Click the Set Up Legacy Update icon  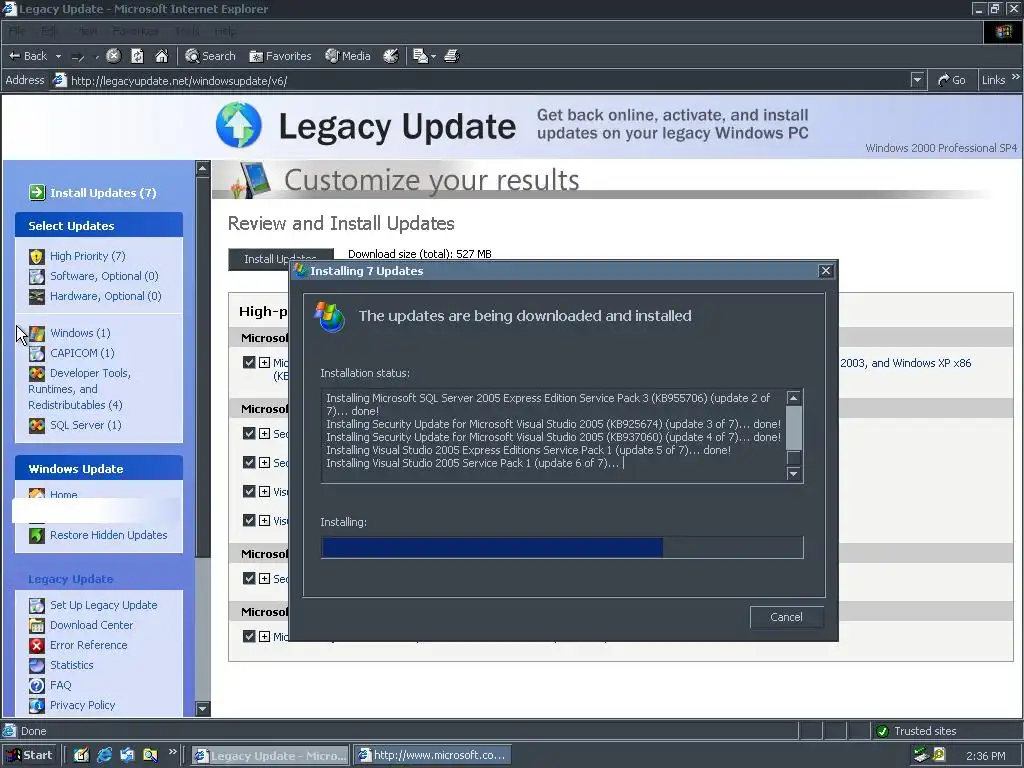pyautogui.click(x=37, y=605)
